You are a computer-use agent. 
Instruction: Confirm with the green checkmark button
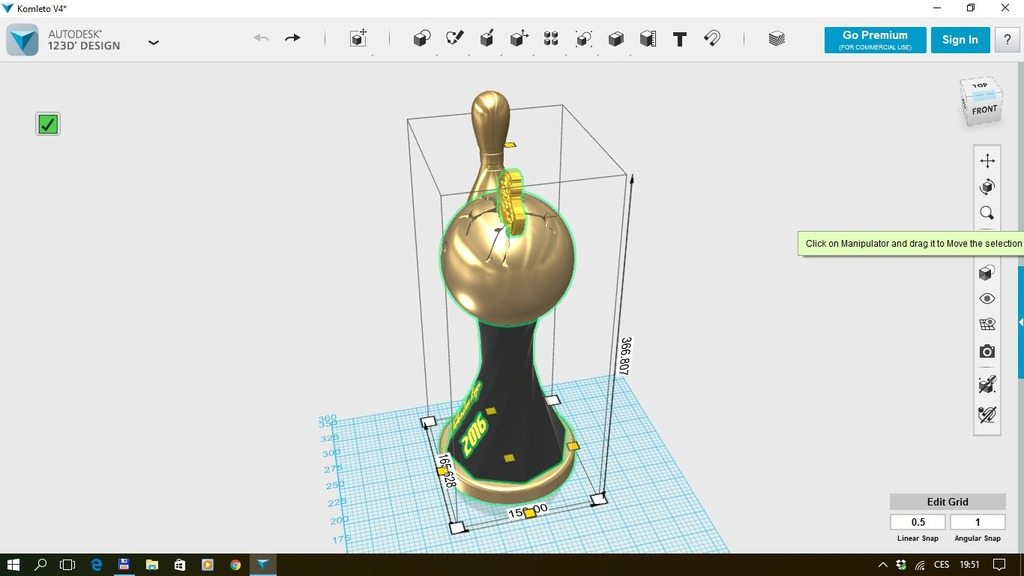48,124
